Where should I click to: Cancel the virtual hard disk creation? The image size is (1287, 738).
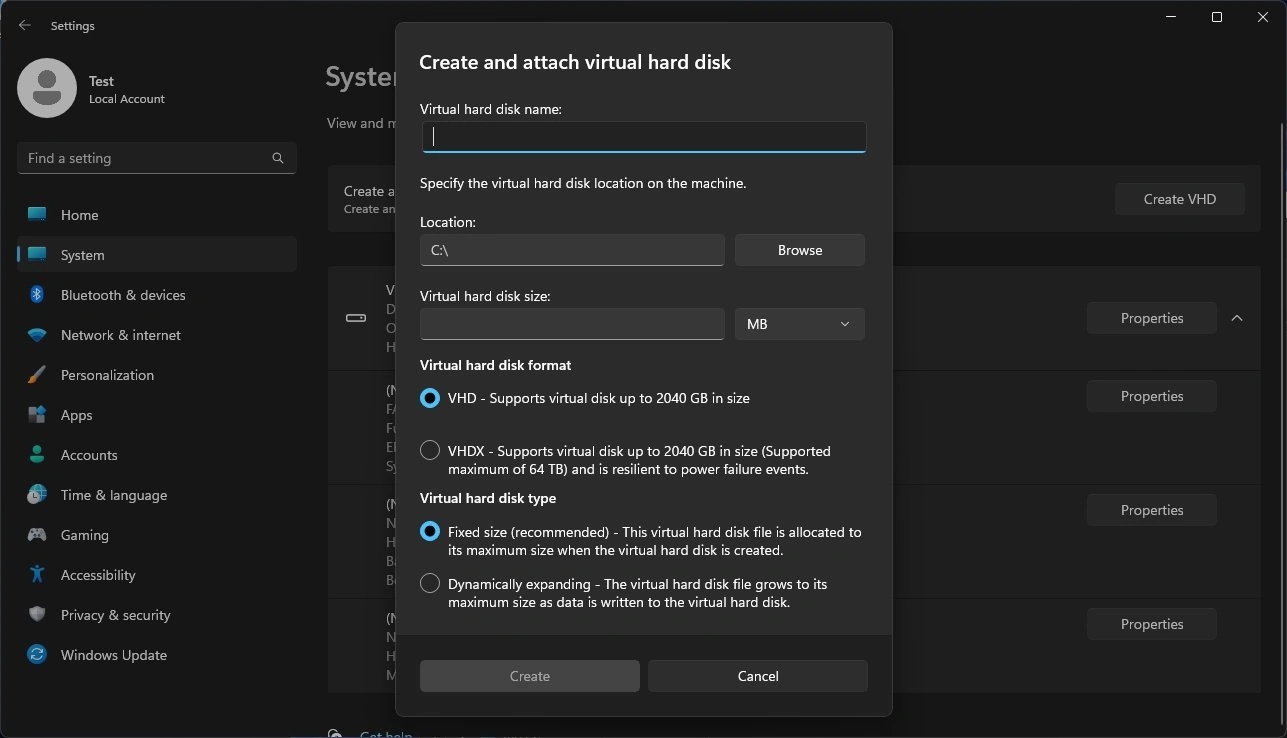coord(757,675)
